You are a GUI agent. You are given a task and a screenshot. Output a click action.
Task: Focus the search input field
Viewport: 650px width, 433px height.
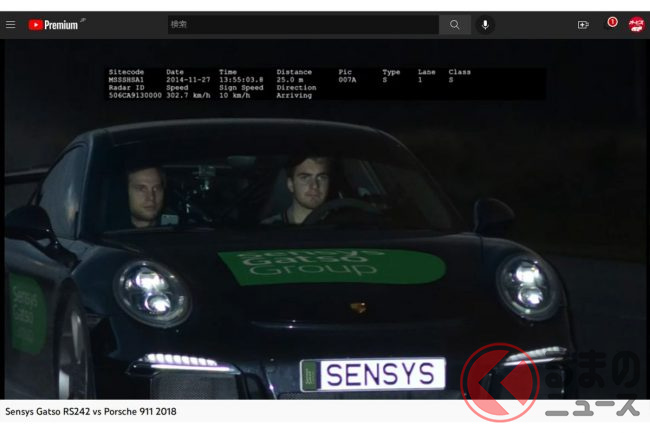click(302, 25)
